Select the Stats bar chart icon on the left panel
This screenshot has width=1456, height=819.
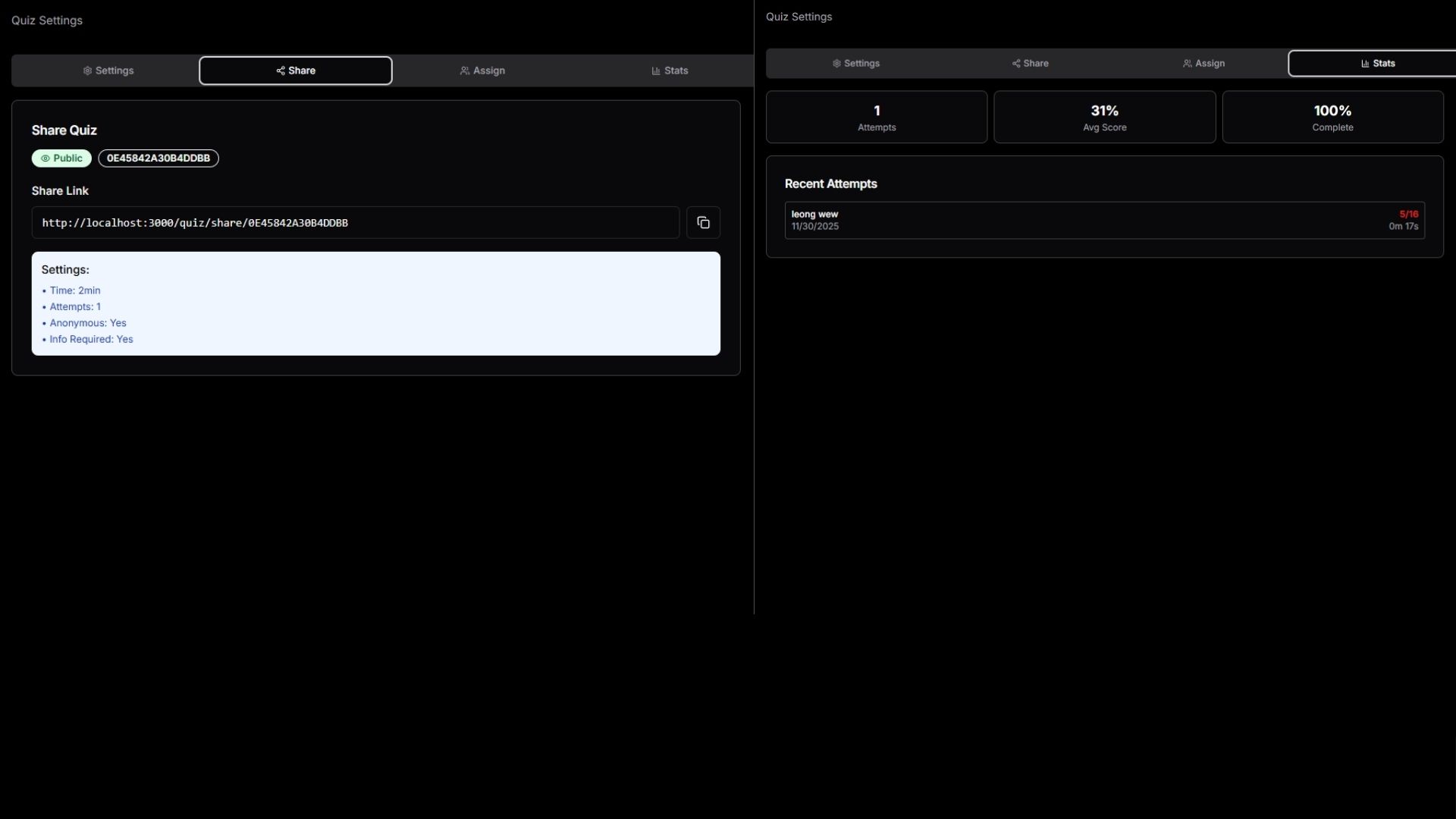pos(655,71)
